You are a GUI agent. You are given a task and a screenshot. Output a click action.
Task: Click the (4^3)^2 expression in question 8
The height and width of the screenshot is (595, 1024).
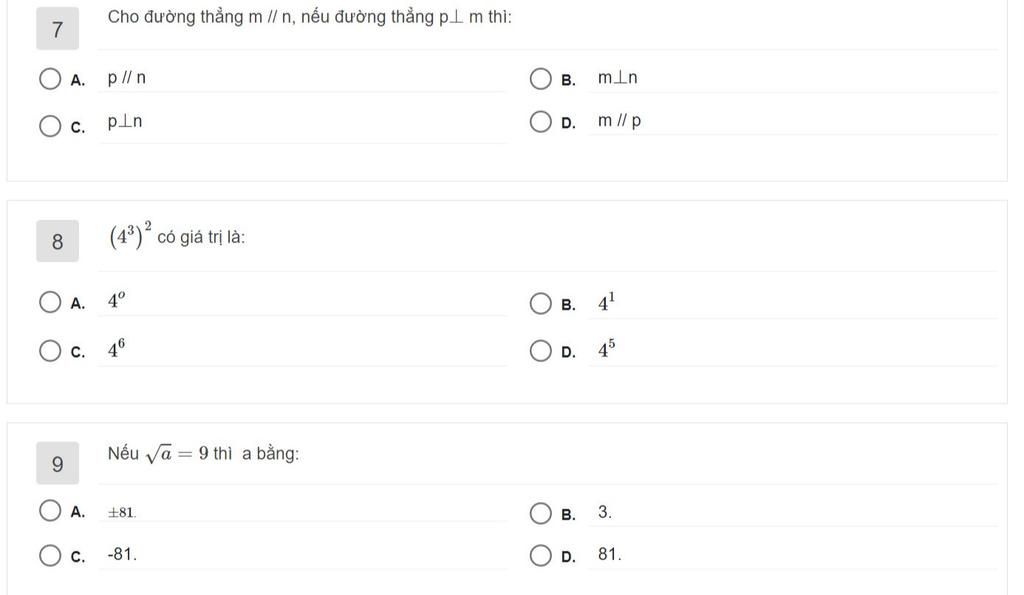coord(130,236)
